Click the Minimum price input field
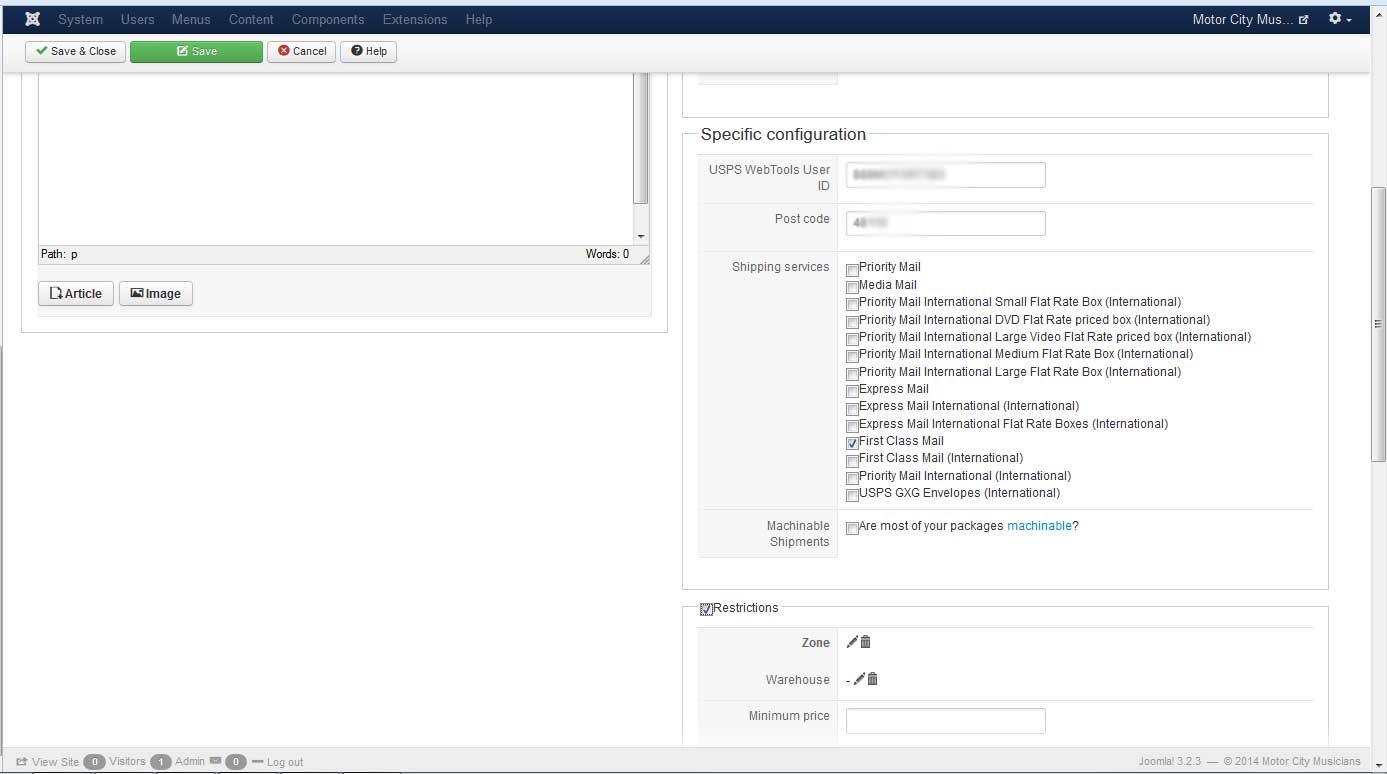 [945, 721]
